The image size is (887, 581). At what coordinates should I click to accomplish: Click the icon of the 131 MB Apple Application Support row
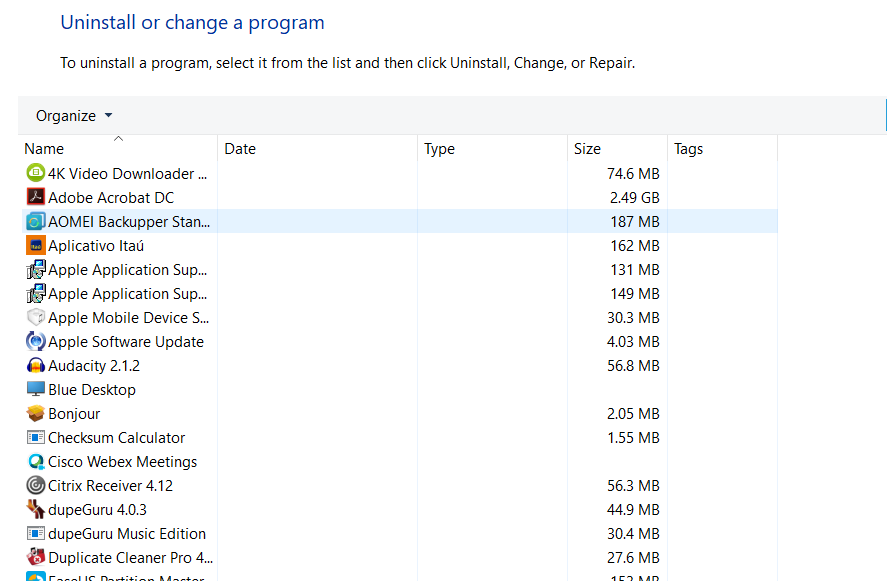(x=36, y=269)
